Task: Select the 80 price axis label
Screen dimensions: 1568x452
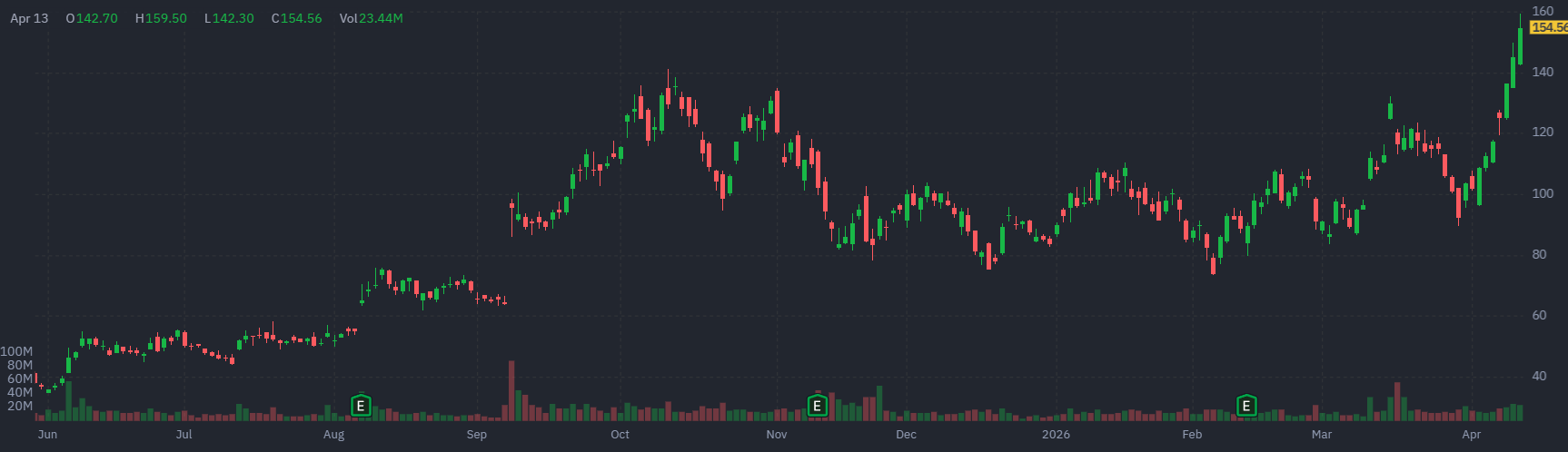Action: tap(1539, 254)
